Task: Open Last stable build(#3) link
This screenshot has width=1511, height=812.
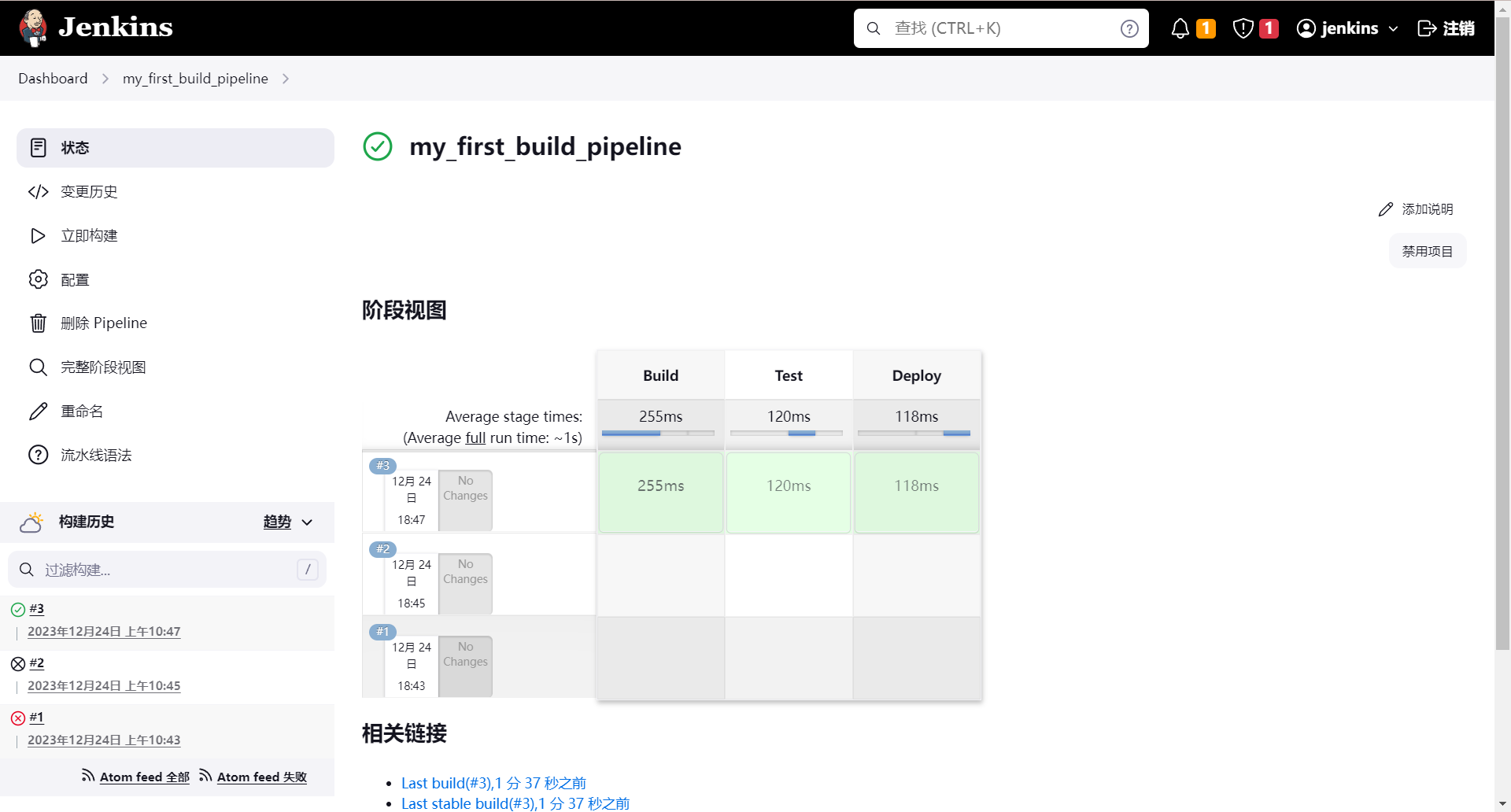Action: click(515, 803)
